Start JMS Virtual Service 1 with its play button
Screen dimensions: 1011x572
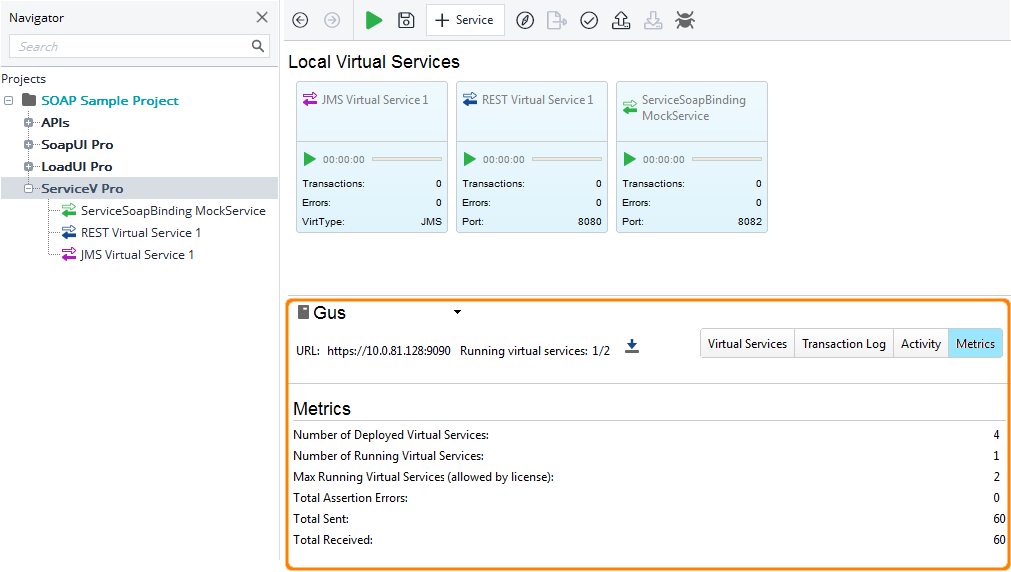(309, 159)
